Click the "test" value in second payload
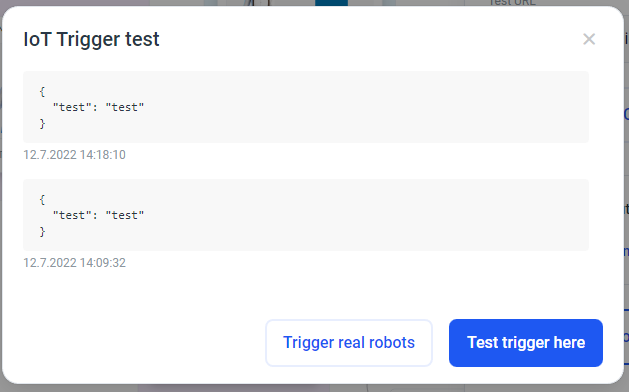Screen dimensions: 629x392 tap(124, 215)
